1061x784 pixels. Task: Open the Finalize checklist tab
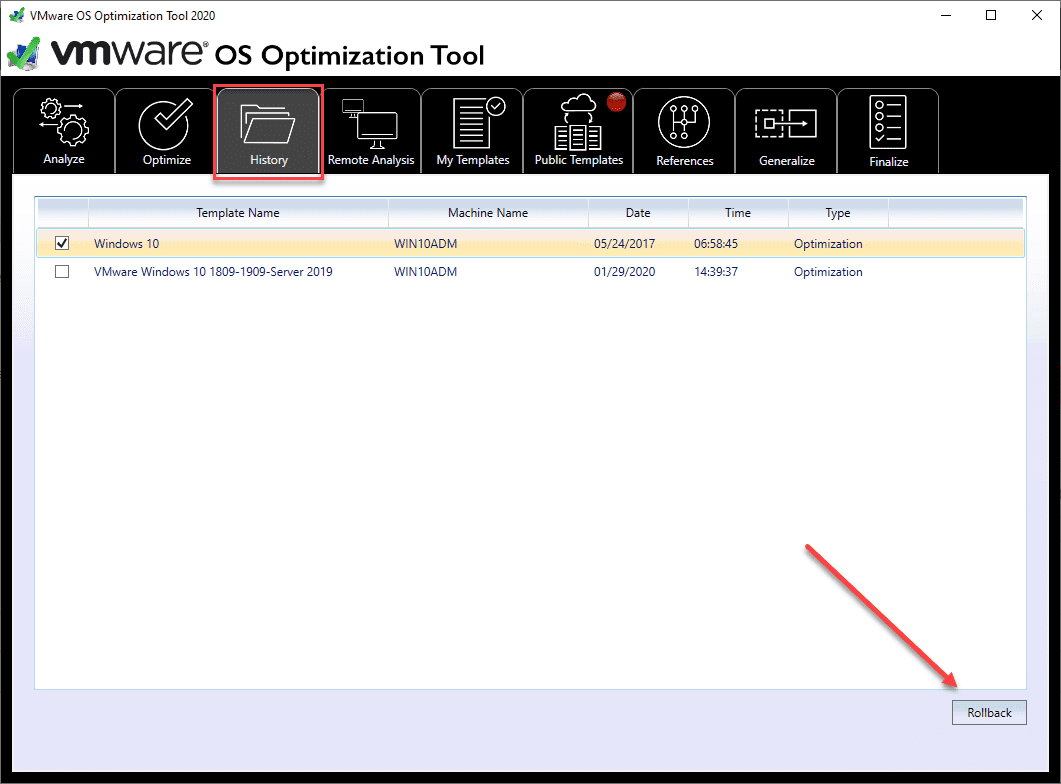coord(888,131)
